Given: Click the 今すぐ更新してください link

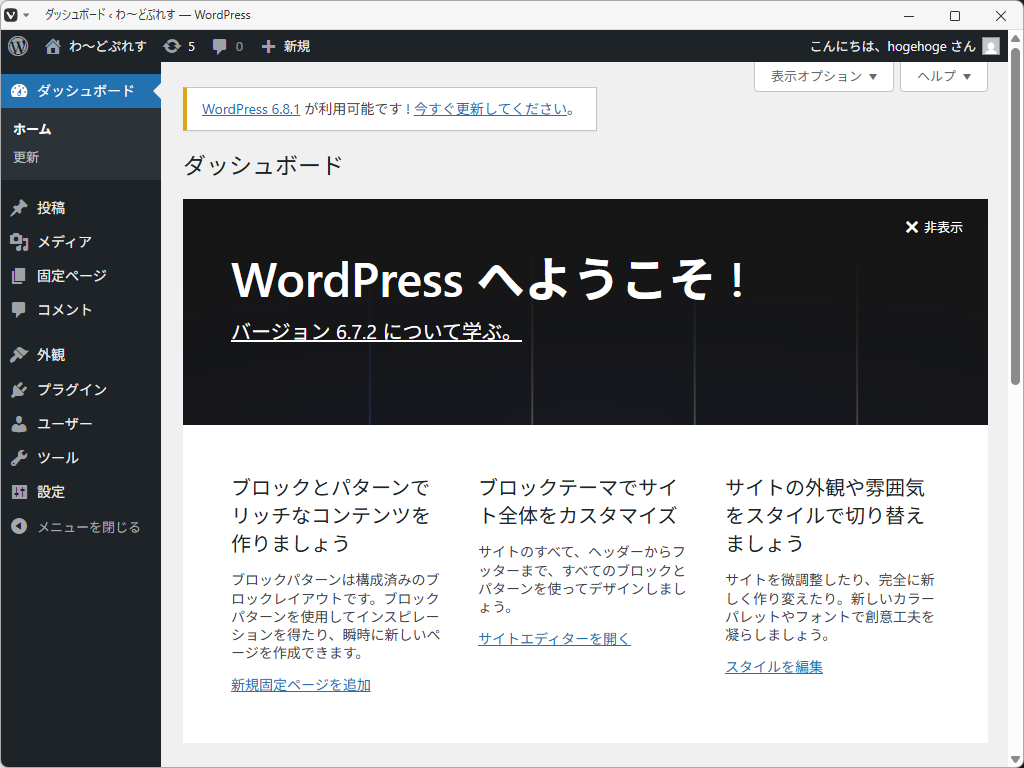Looking at the screenshot, I should click(491, 109).
